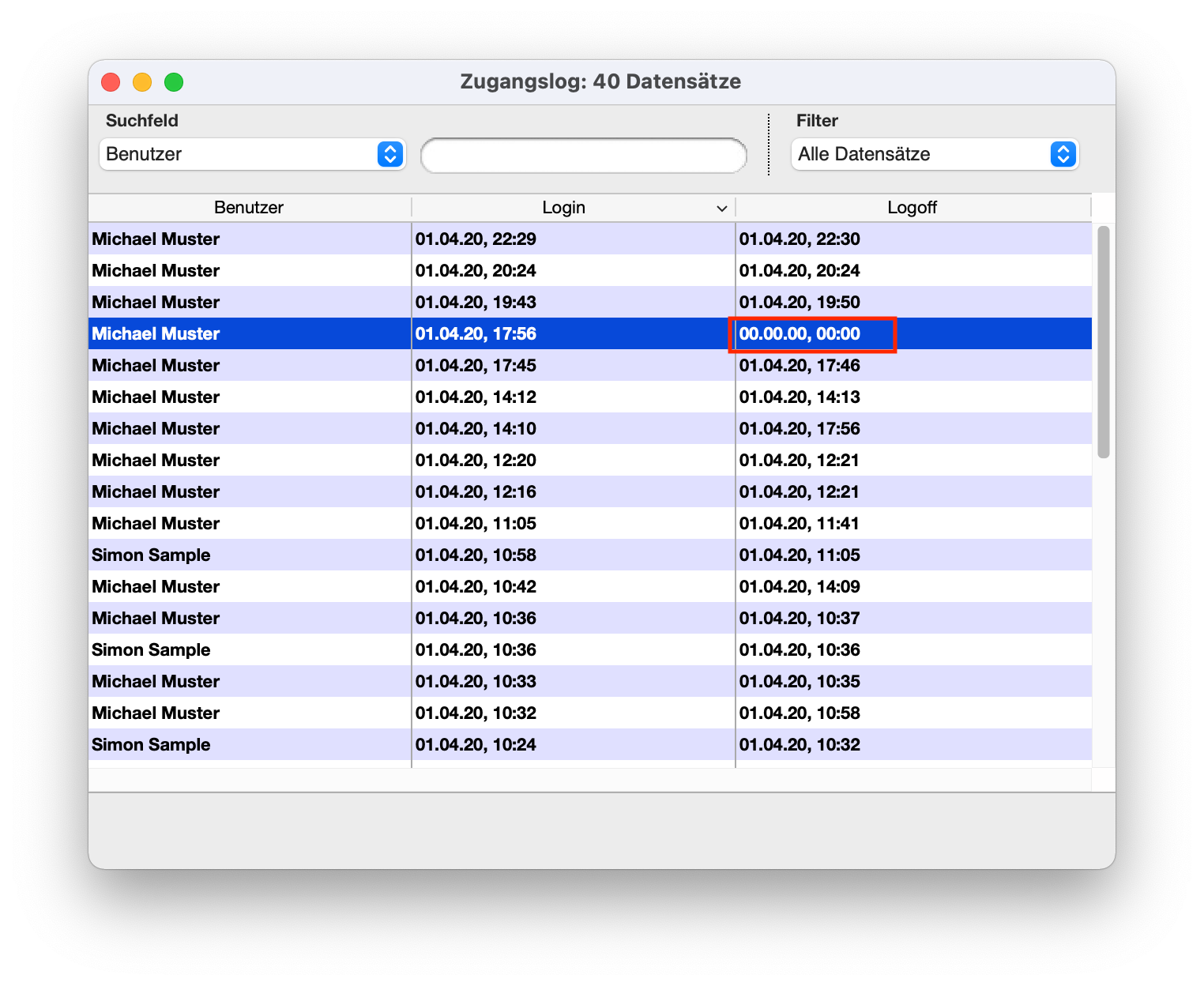
Task: Select Simon Sample row with login 10:24
Action: pyautogui.click(x=590, y=744)
